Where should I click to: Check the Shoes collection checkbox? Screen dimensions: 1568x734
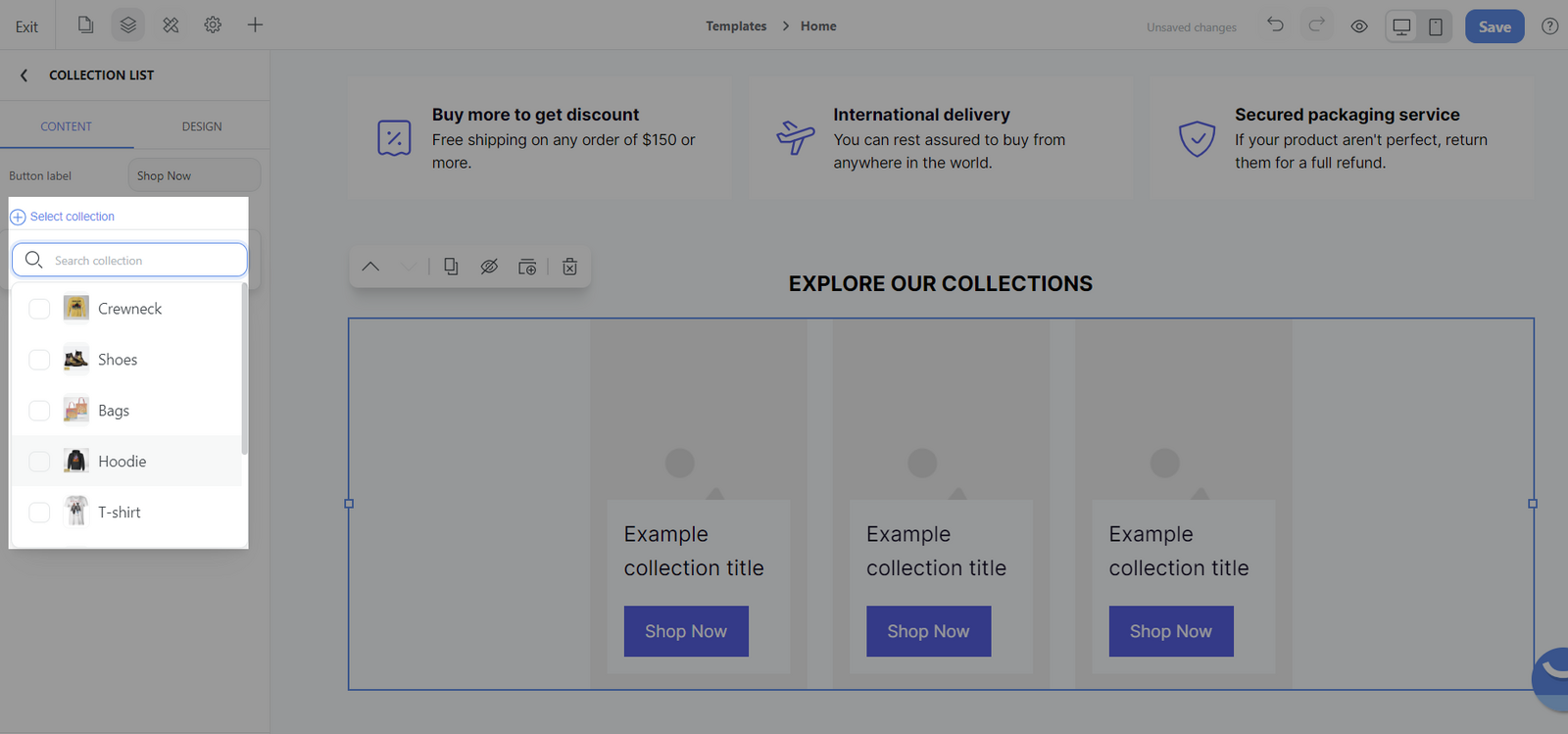click(39, 360)
